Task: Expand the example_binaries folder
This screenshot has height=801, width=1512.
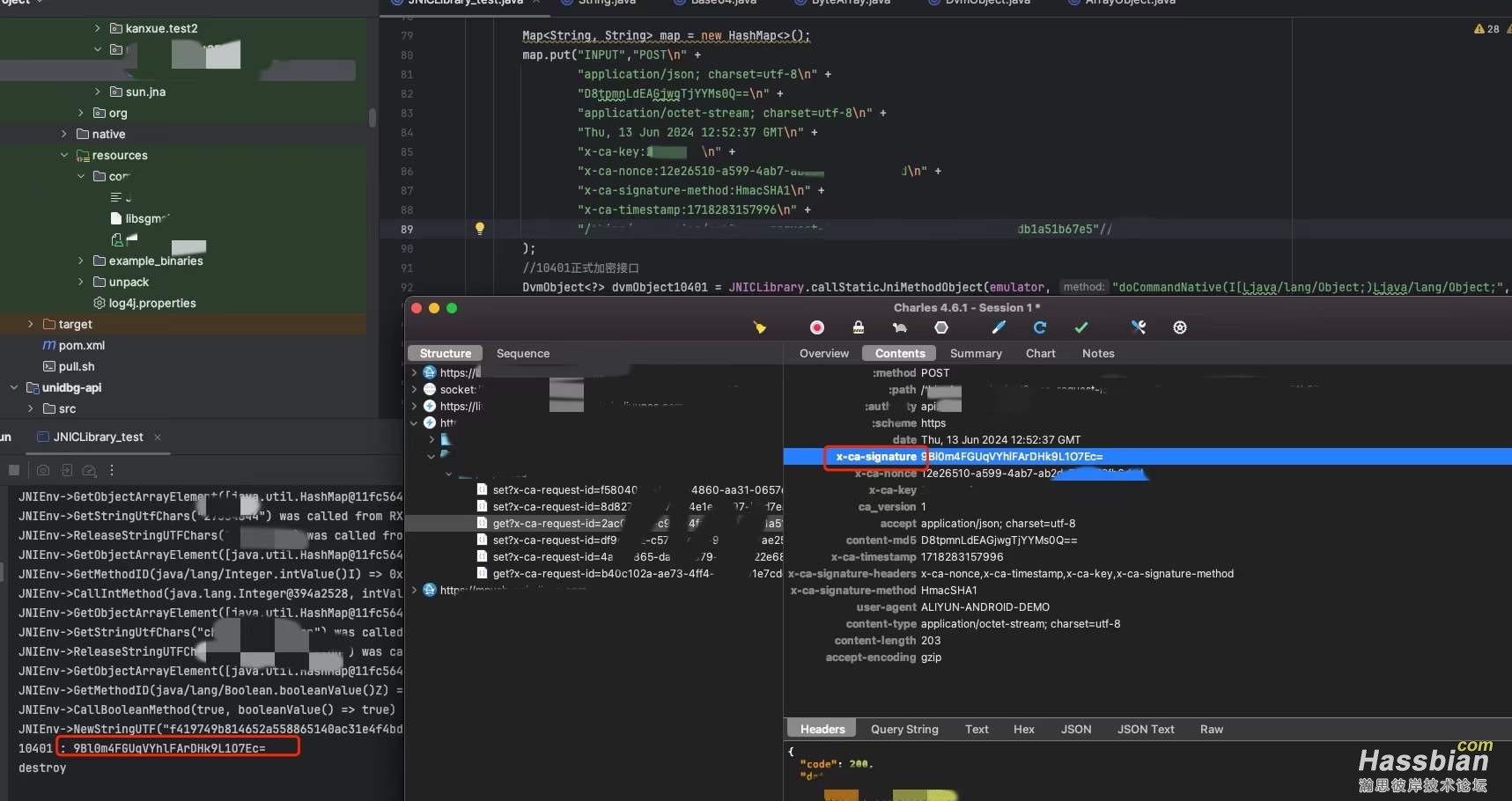Action: [x=81, y=261]
